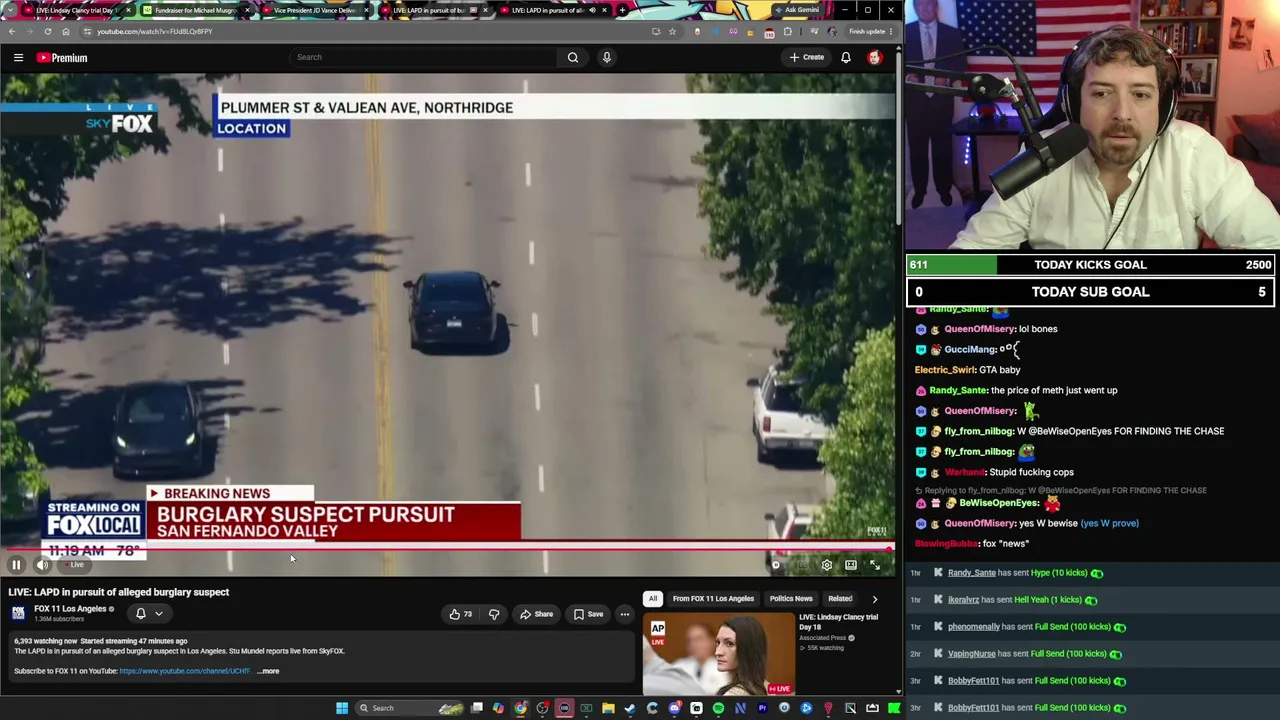Open more actions three-dot menu under video

pos(625,614)
